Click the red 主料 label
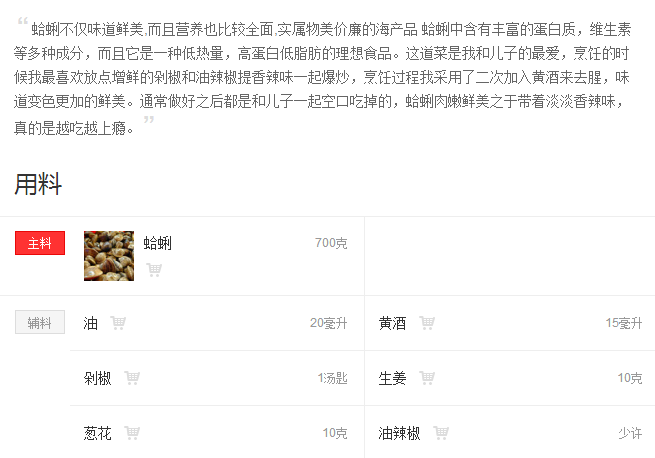This screenshot has height=458, width=655. [x=40, y=243]
